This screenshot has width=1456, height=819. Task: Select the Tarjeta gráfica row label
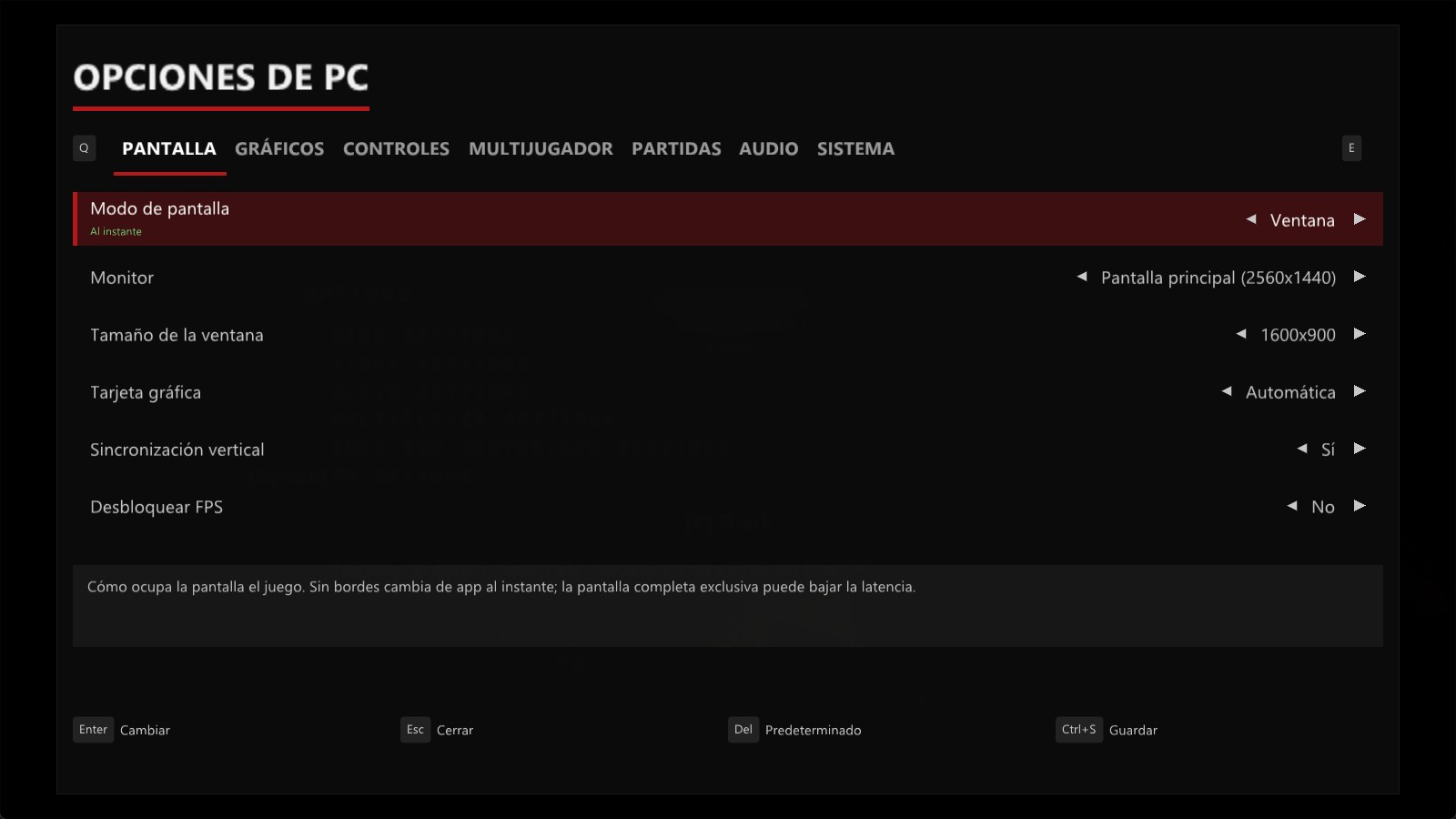click(146, 392)
